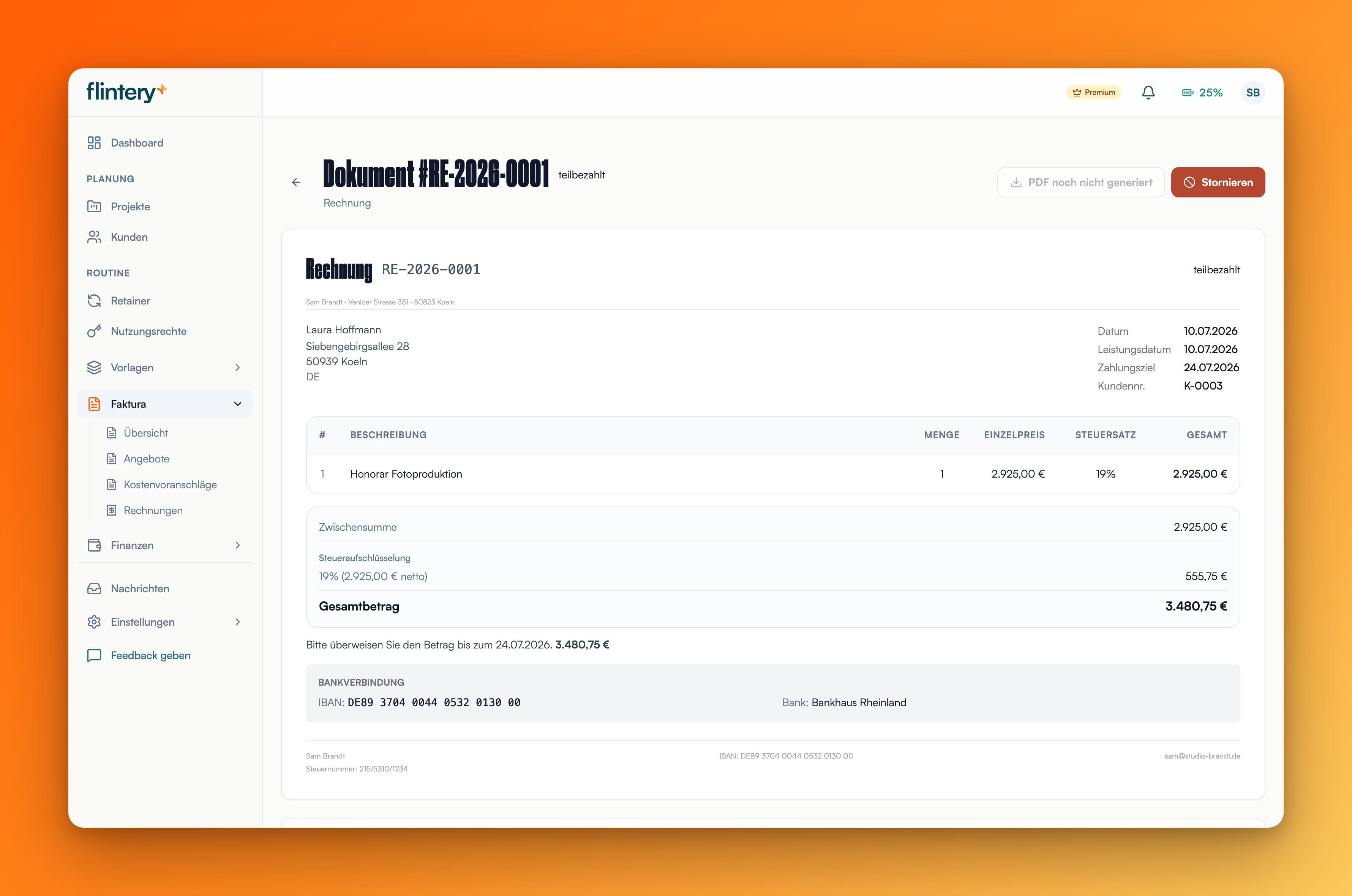Click Bankhaus Rheinland bank name
This screenshot has height=896, width=1352.
(x=859, y=702)
